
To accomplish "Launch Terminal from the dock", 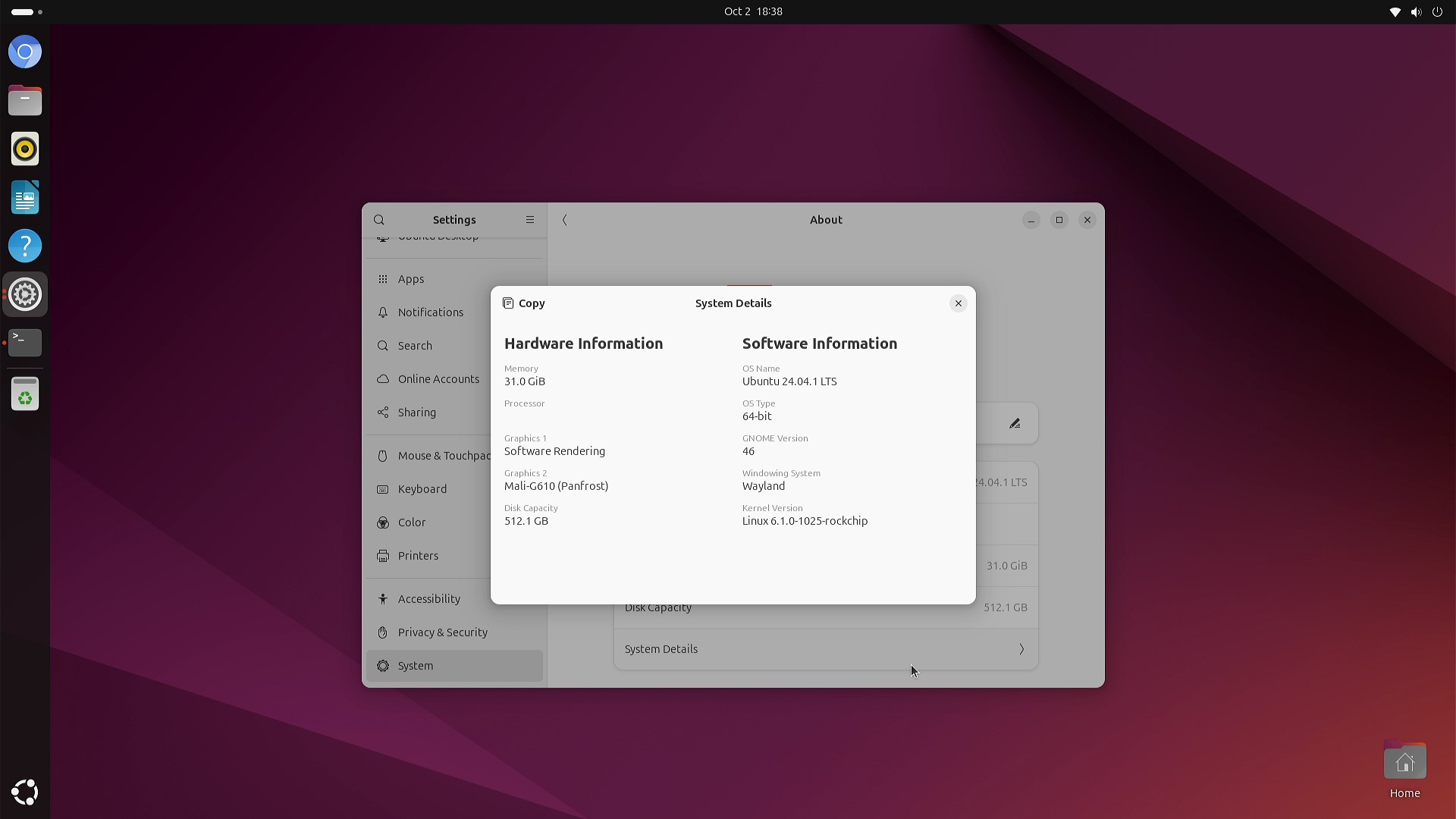I will click(25, 343).
